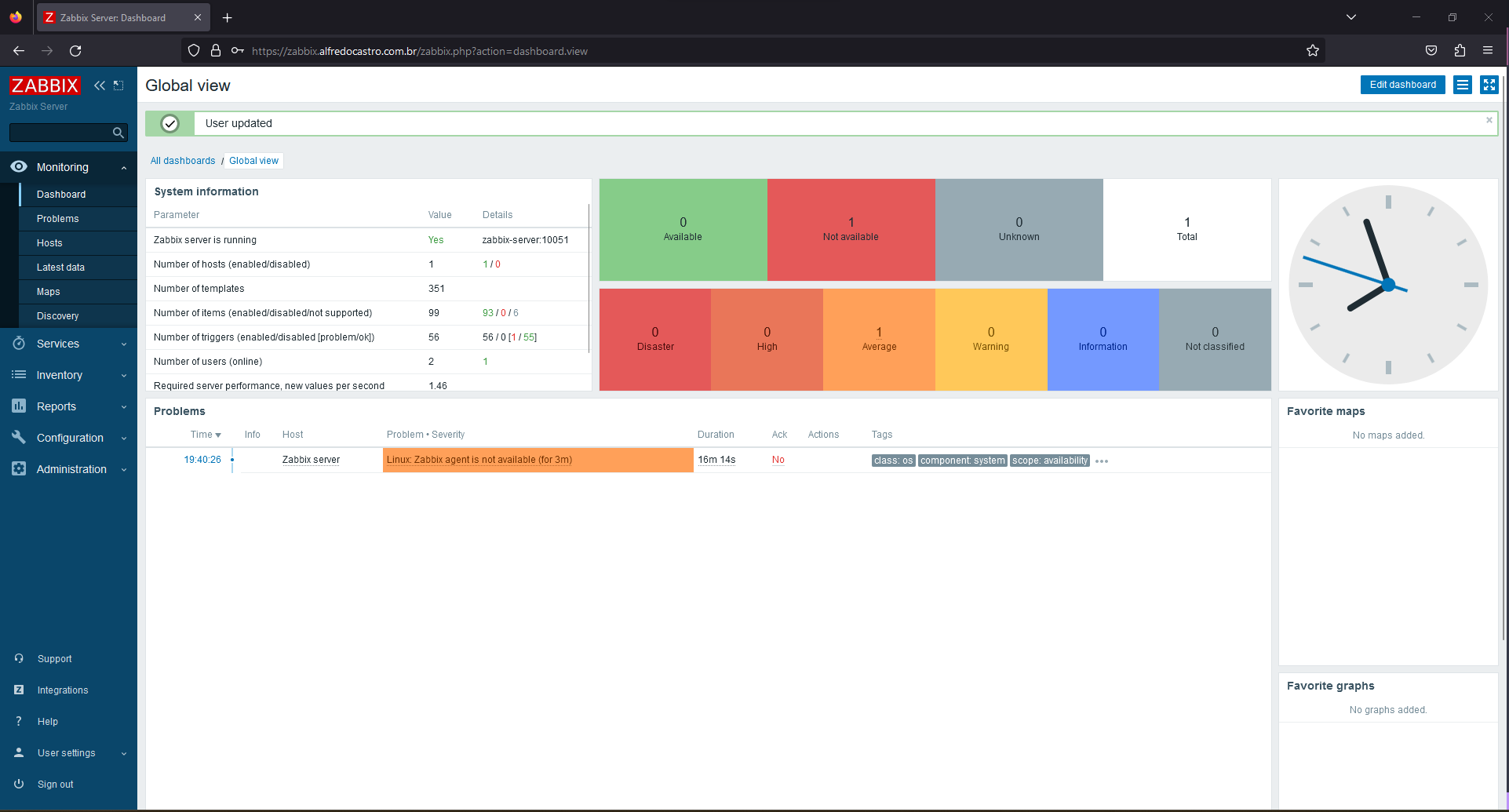Click yellow Warning severity tile

click(991, 340)
